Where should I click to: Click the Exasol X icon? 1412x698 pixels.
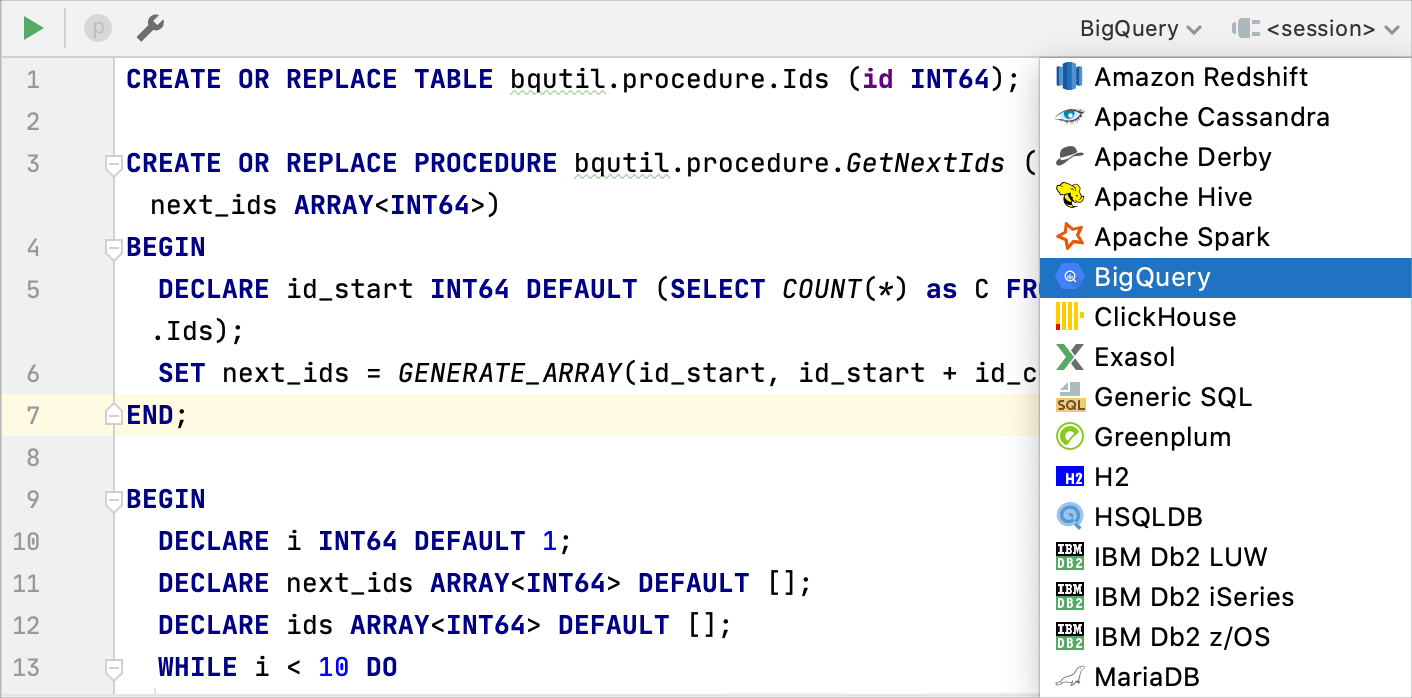(x=1070, y=357)
